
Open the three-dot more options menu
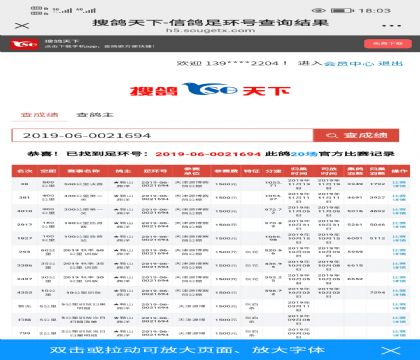tap(391, 26)
